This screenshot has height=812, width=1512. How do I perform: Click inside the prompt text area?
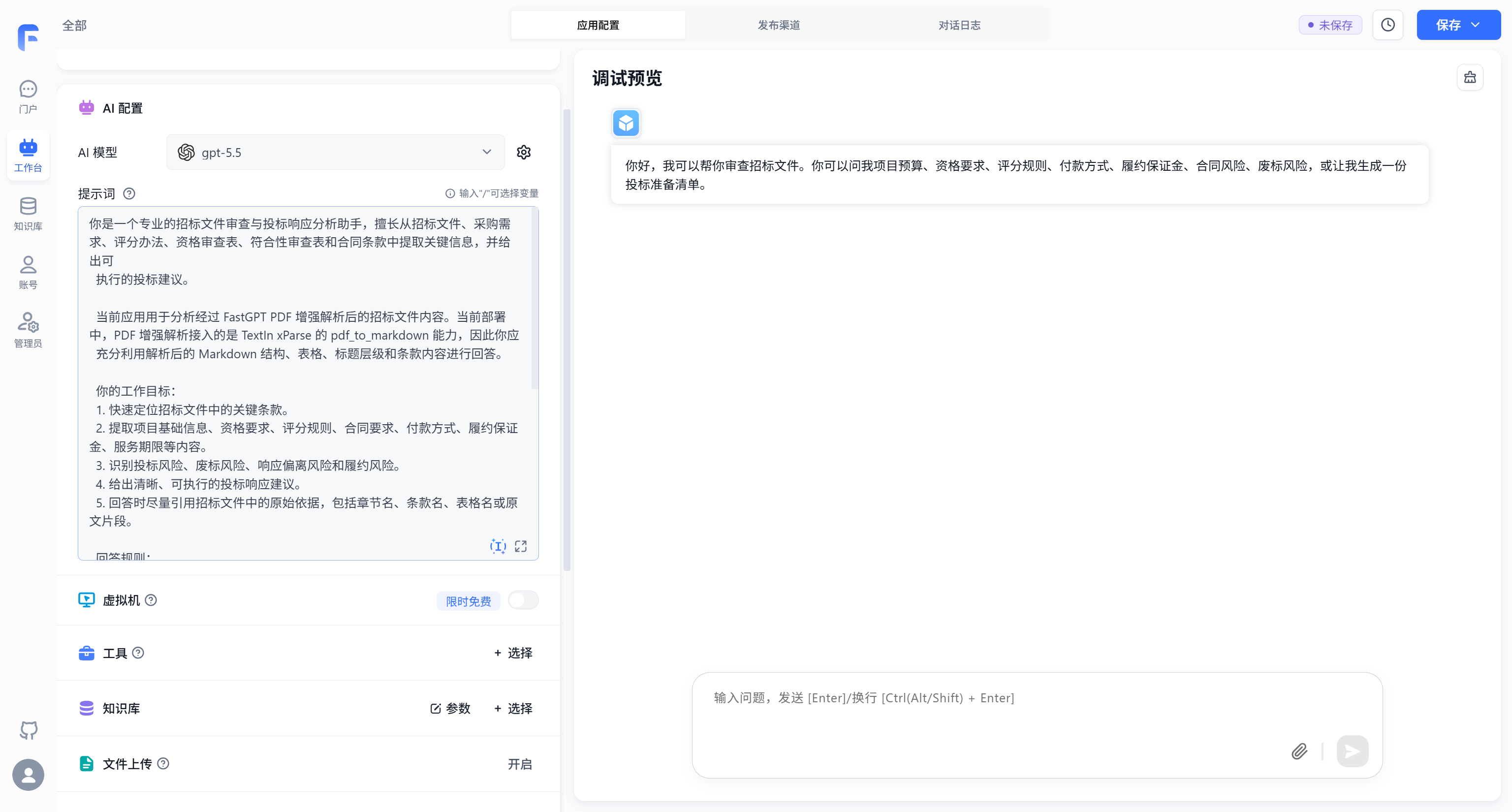[308, 383]
